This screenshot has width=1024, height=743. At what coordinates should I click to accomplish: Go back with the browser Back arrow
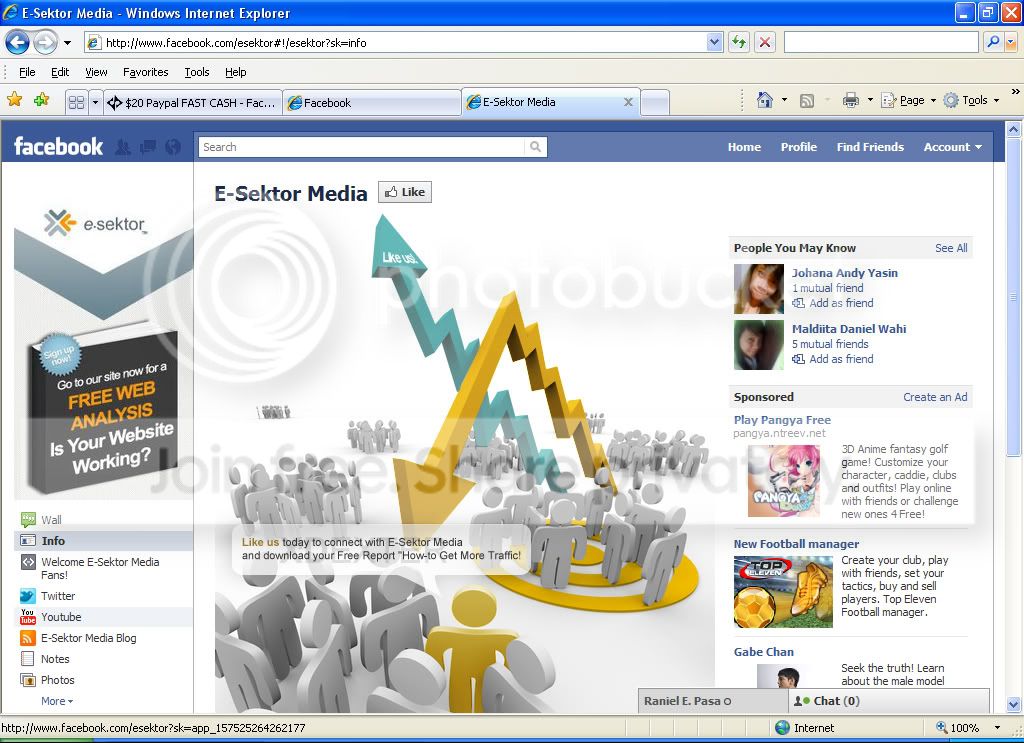[x=18, y=43]
